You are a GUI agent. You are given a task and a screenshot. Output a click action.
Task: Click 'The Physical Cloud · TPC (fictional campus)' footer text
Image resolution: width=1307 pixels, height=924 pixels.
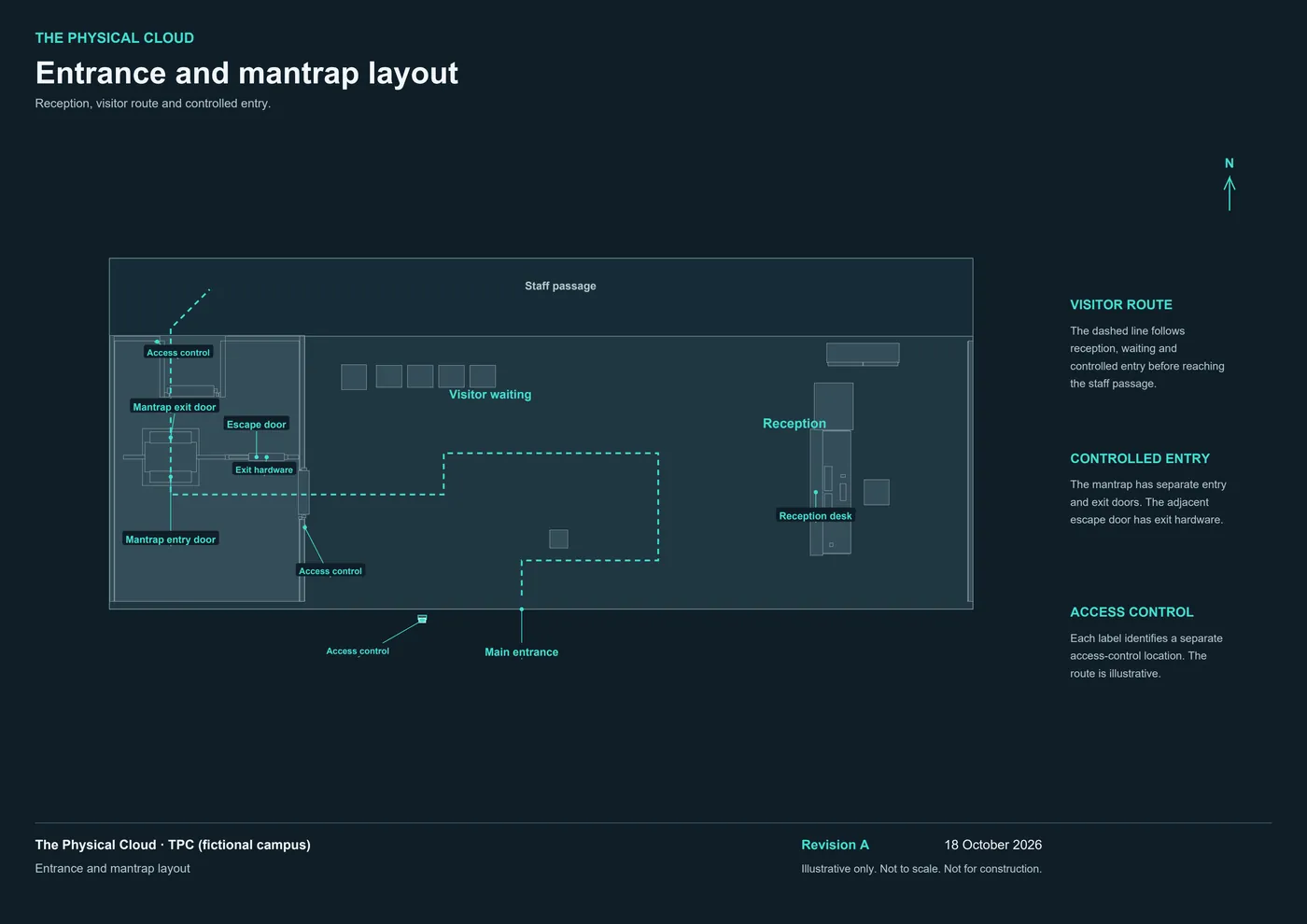(173, 845)
